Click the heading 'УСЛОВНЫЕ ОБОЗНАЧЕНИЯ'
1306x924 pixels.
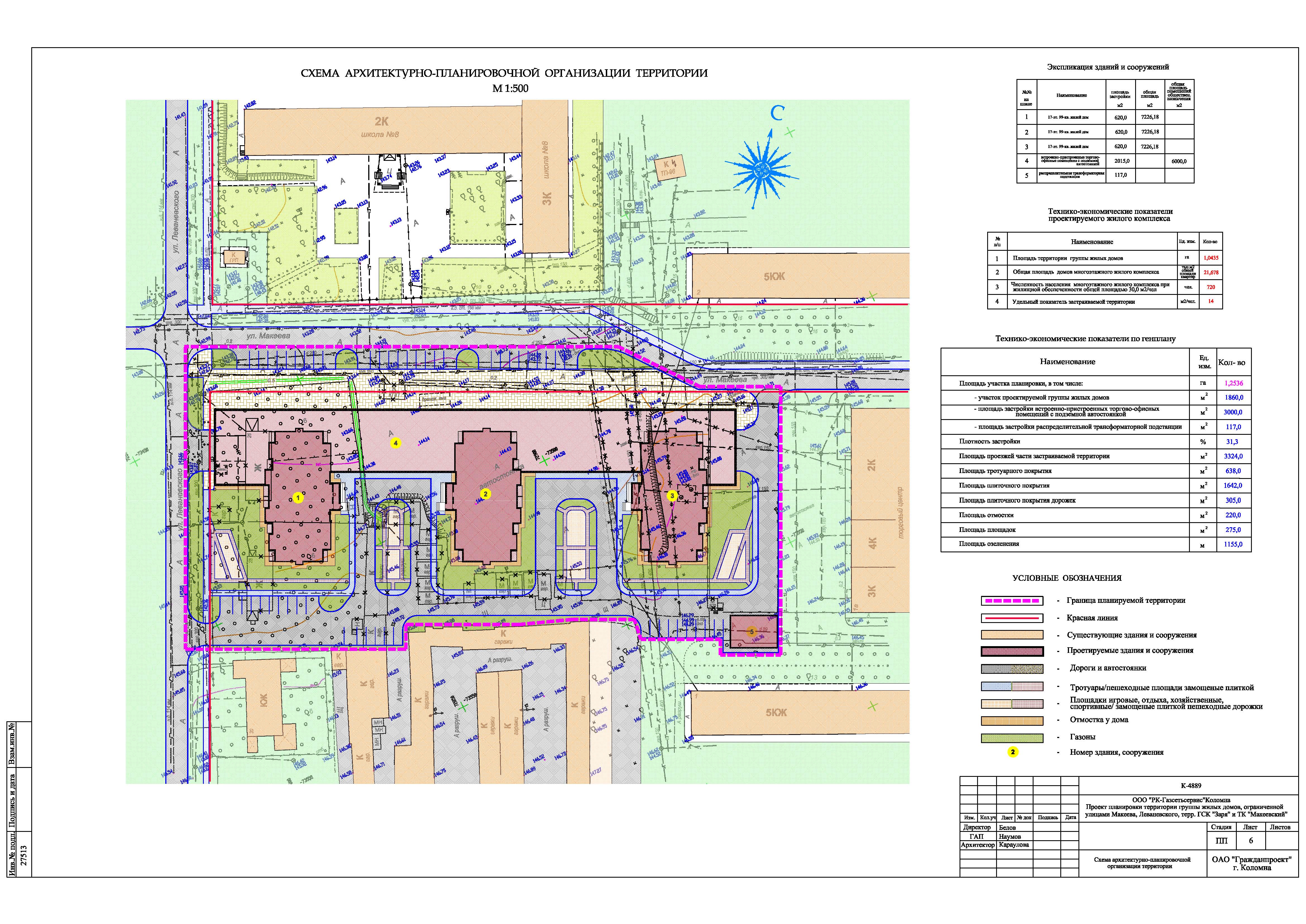tap(1067, 578)
